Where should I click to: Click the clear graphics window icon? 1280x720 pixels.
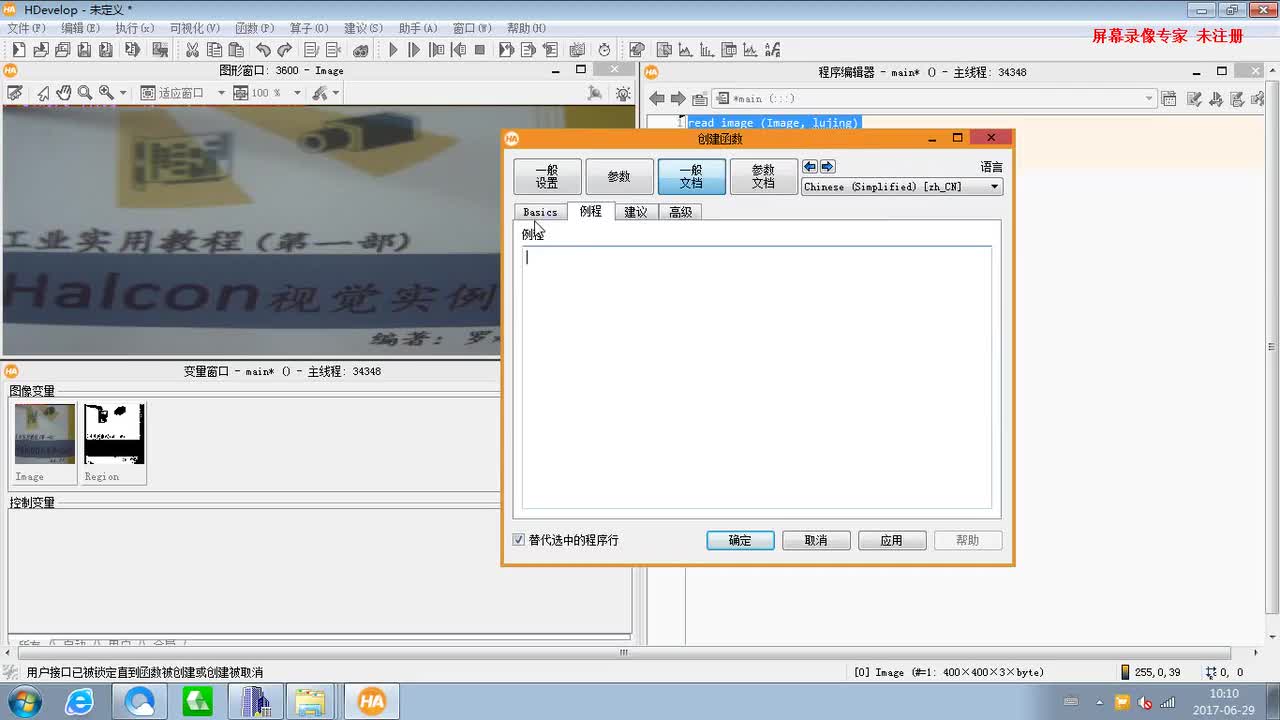tap(14, 93)
